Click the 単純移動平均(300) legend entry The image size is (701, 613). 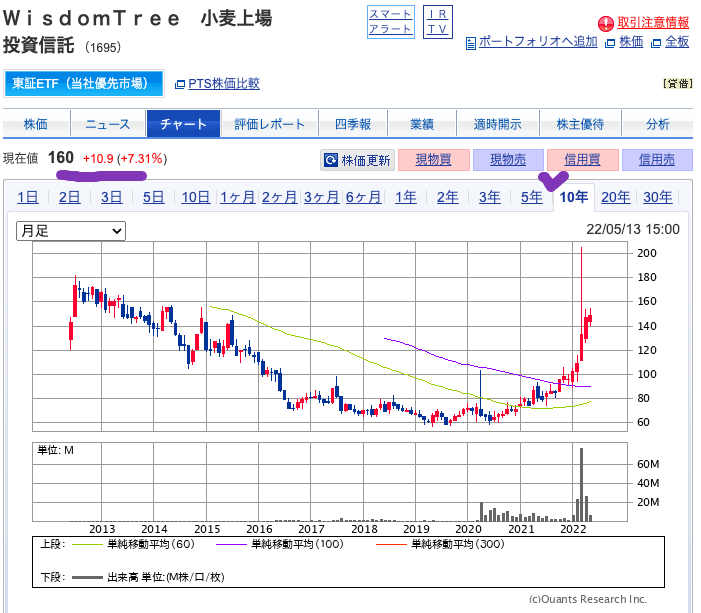point(440,544)
